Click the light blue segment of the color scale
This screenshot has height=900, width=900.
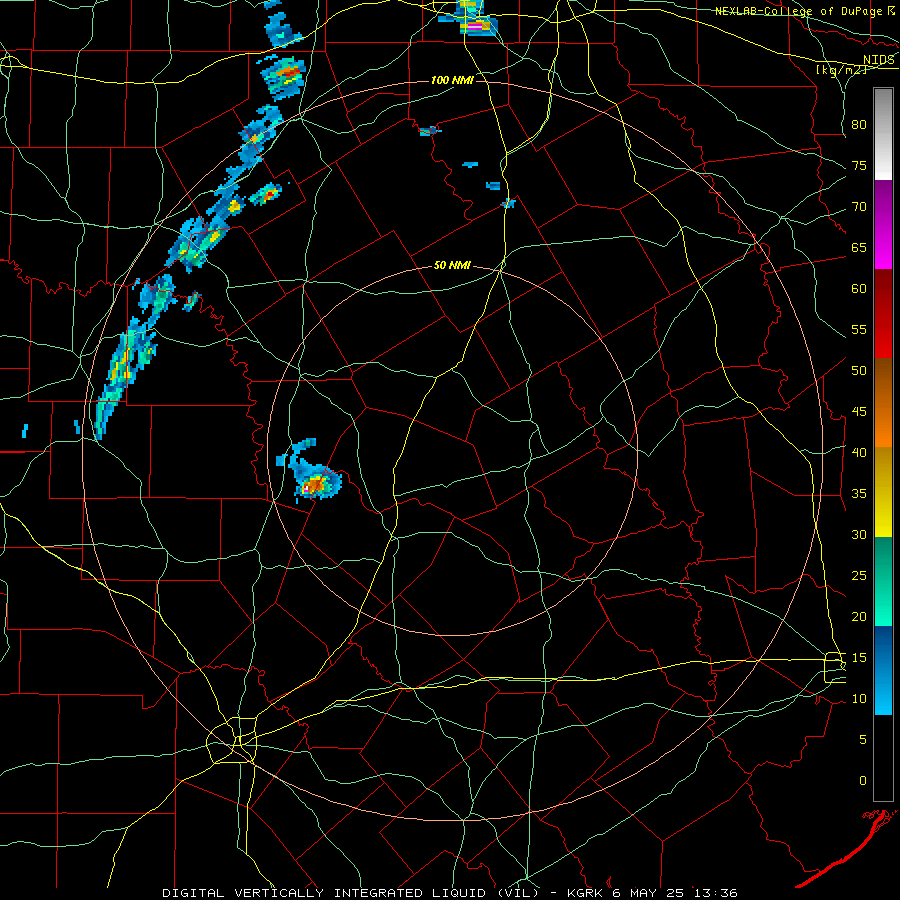click(883, 670)
